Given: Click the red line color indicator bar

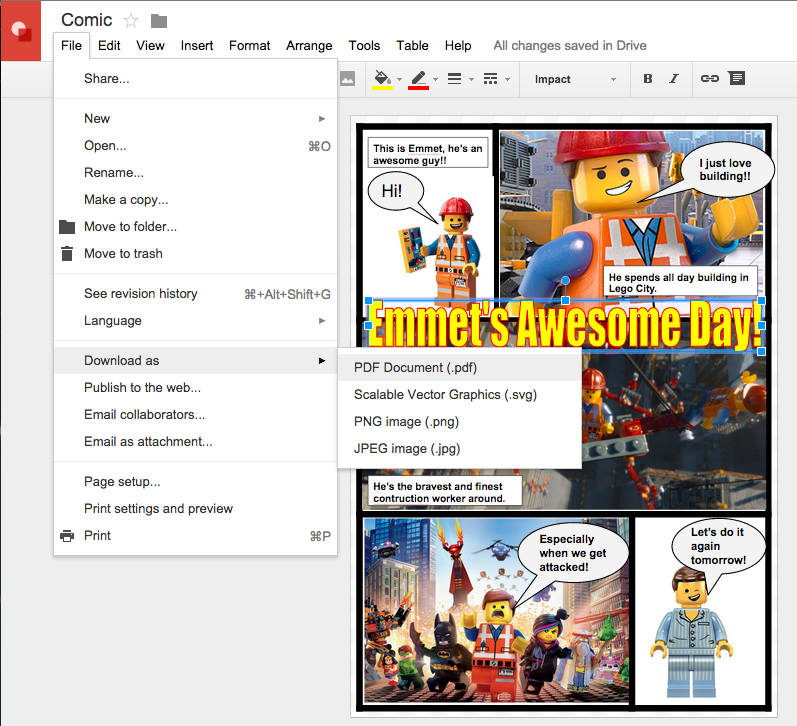Looking at the screenshot, I should [x=418, y=88].
